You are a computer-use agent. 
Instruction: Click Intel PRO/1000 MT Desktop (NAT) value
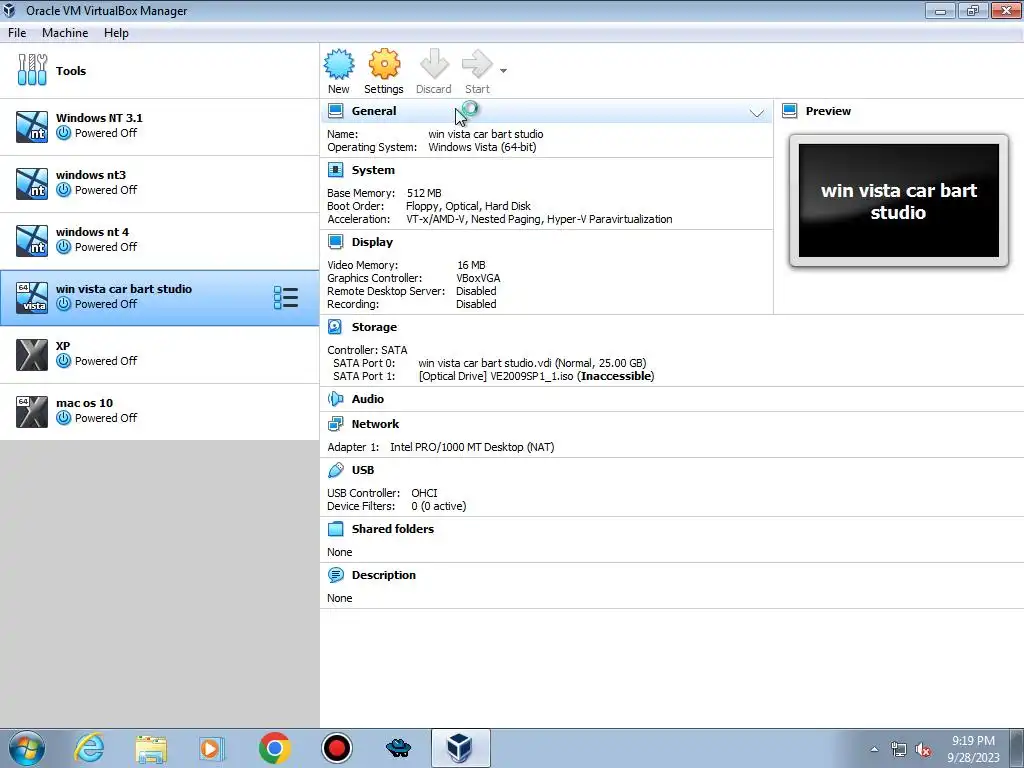point(472,447)
